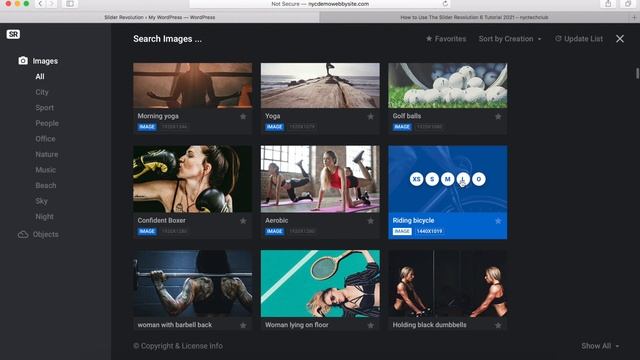This screenshot has height=360, width=640.
Task: Star the Woman lying on floor image
Action: point(371,325)
